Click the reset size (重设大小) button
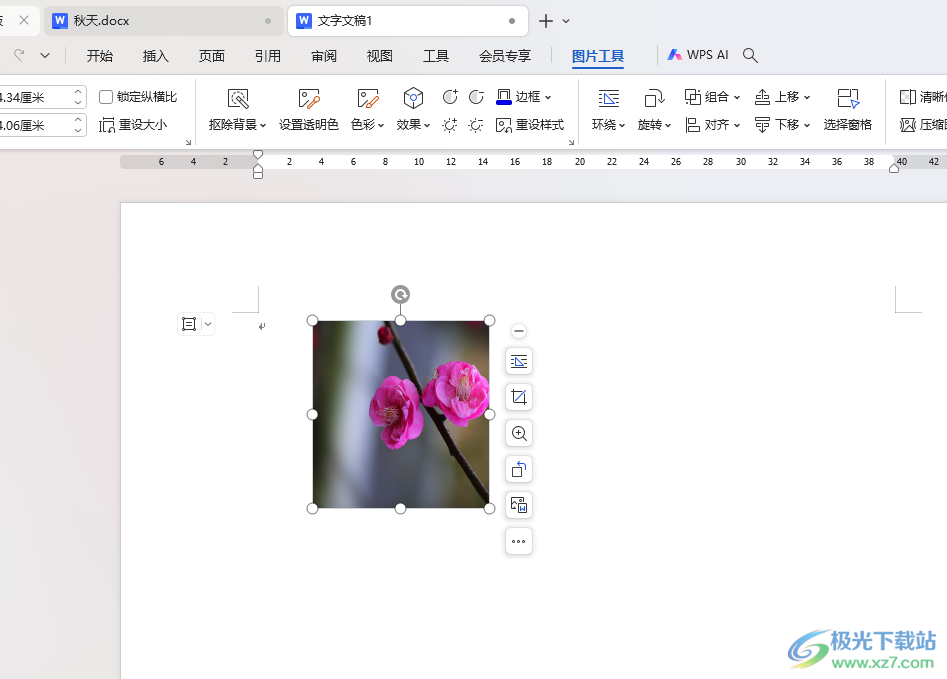Image resolution: width=947 pixels, height=679 pixels. tap(133, 125)
